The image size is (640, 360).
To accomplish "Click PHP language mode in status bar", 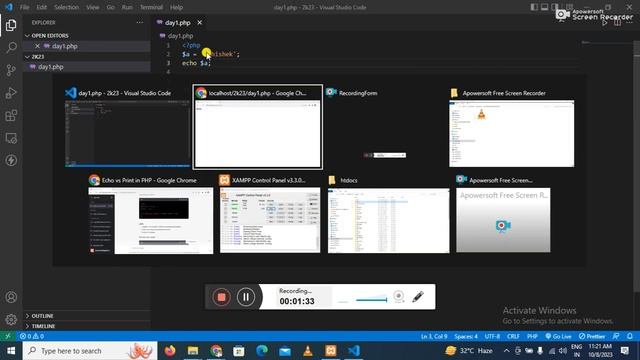I will (x=532, y=336).
